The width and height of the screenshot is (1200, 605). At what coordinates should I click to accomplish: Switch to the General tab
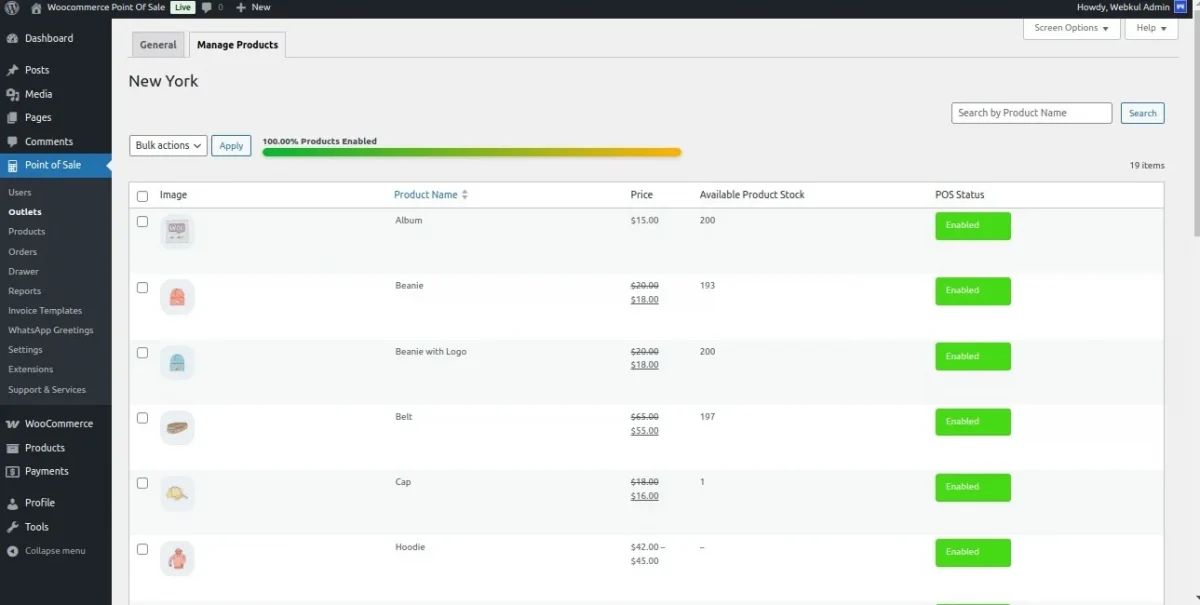[158, 45]
